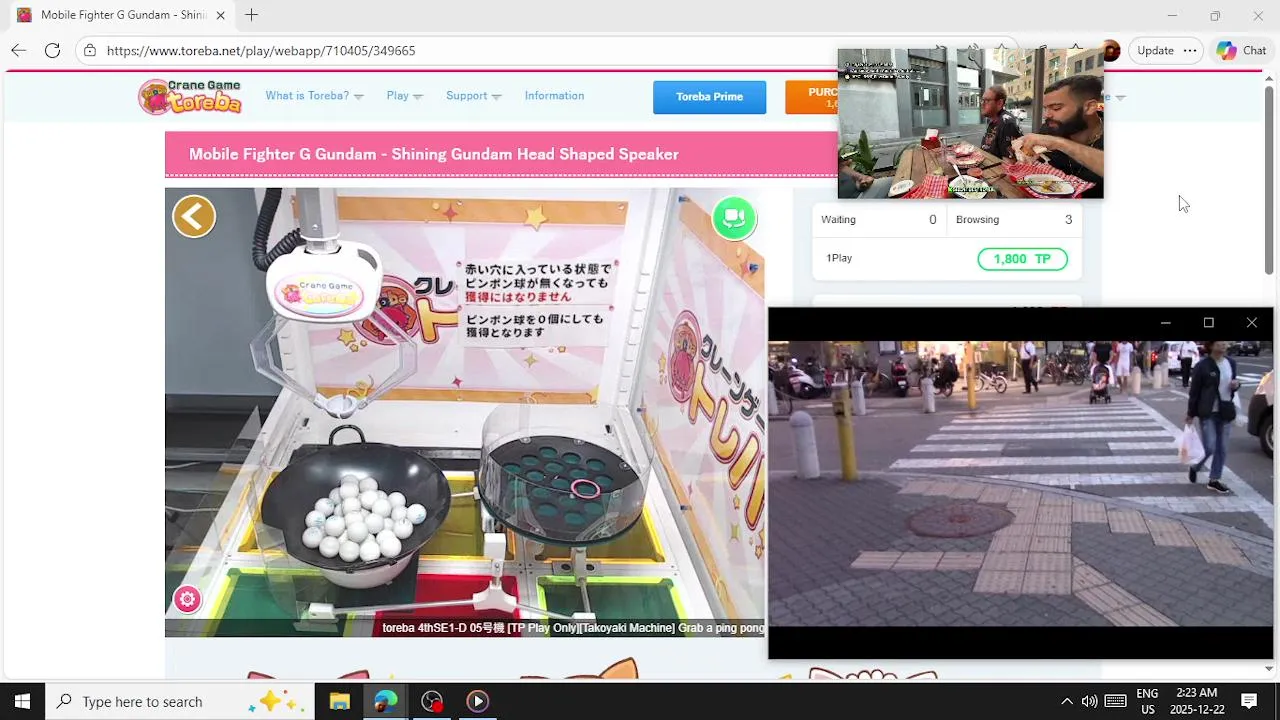Image resolution: width=1280 pixels, height=720 pixels.
Task: Expand the What is Toreba? menu
Action: [x=314, y=96]
